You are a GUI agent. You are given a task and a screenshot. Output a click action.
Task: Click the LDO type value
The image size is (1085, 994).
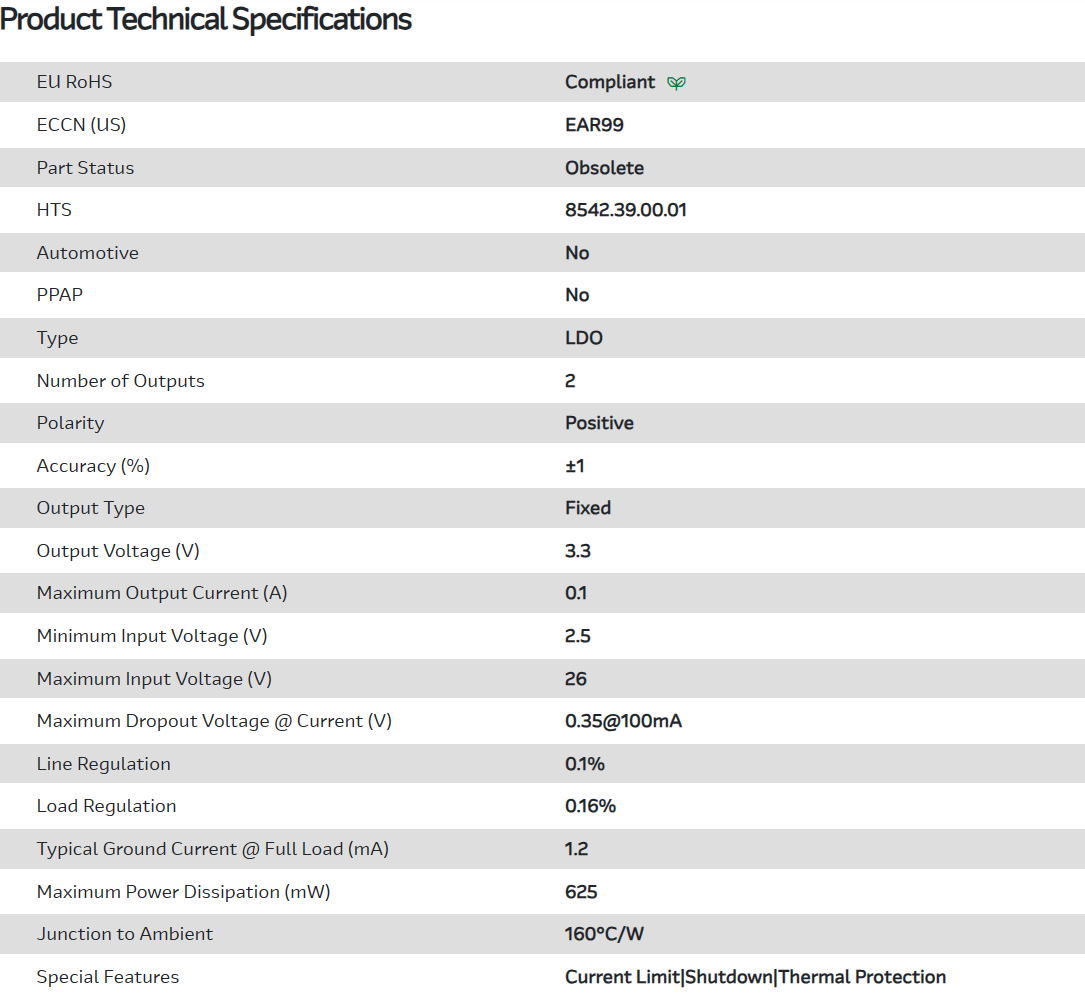584,338
